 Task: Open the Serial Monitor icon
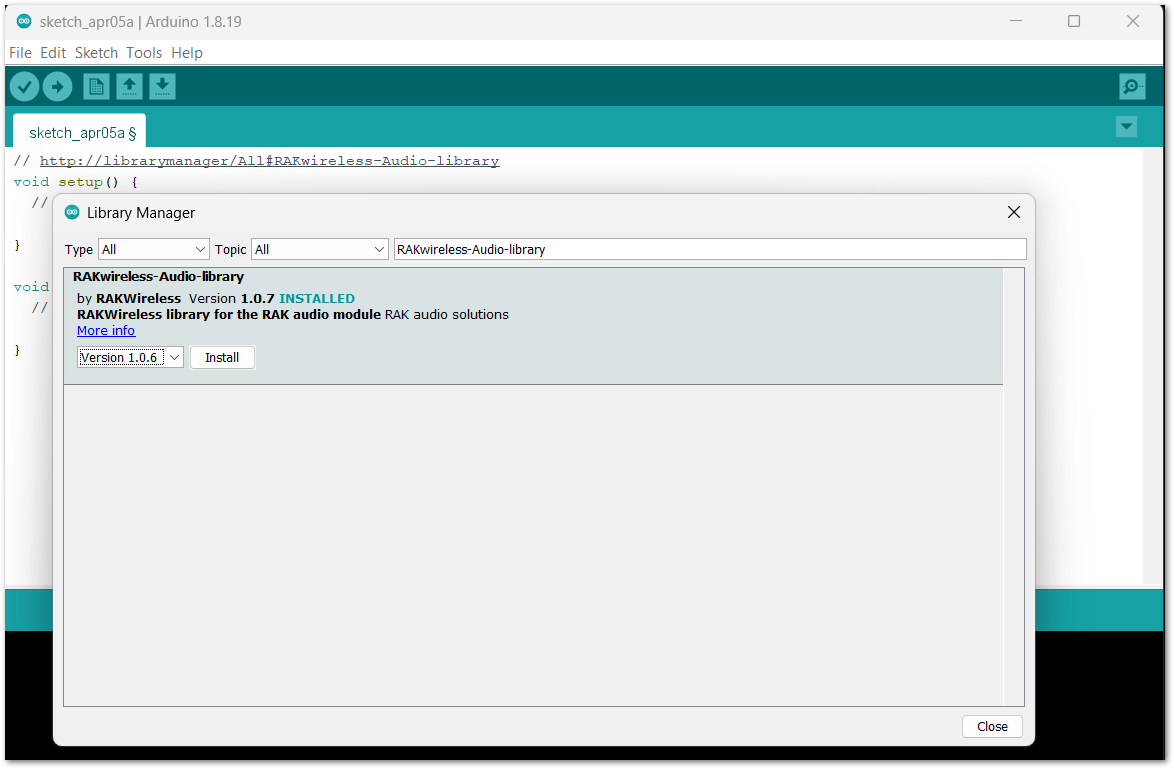click(1132, 87)
